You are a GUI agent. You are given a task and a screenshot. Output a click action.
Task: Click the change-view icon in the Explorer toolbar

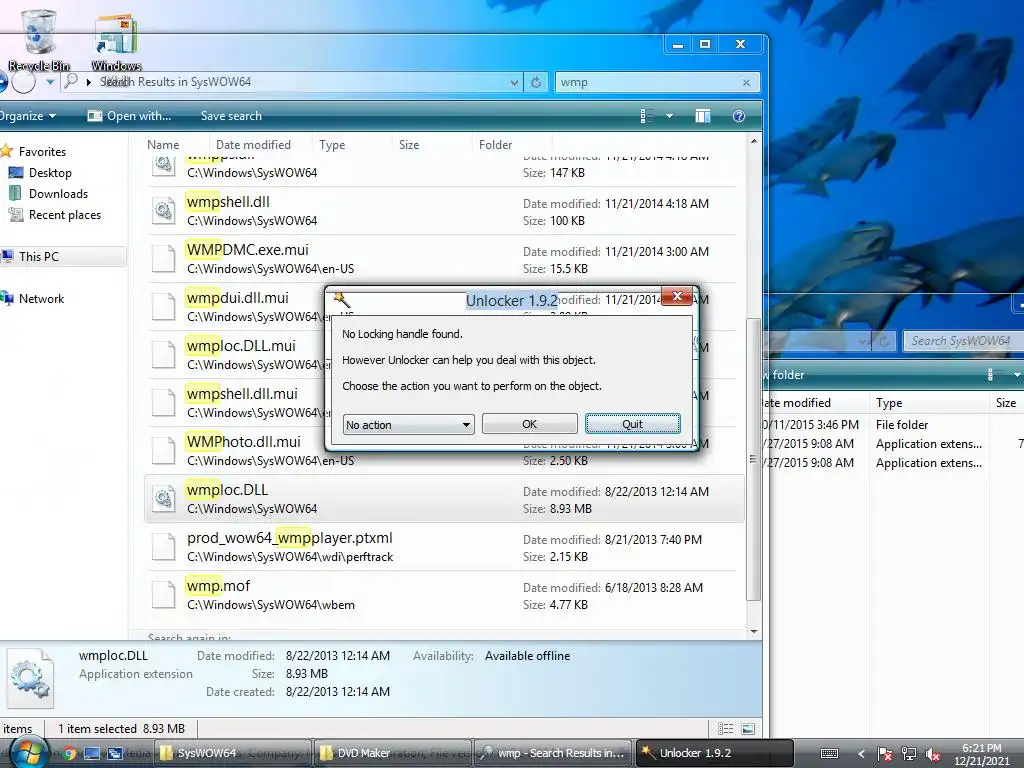[647, 116]
